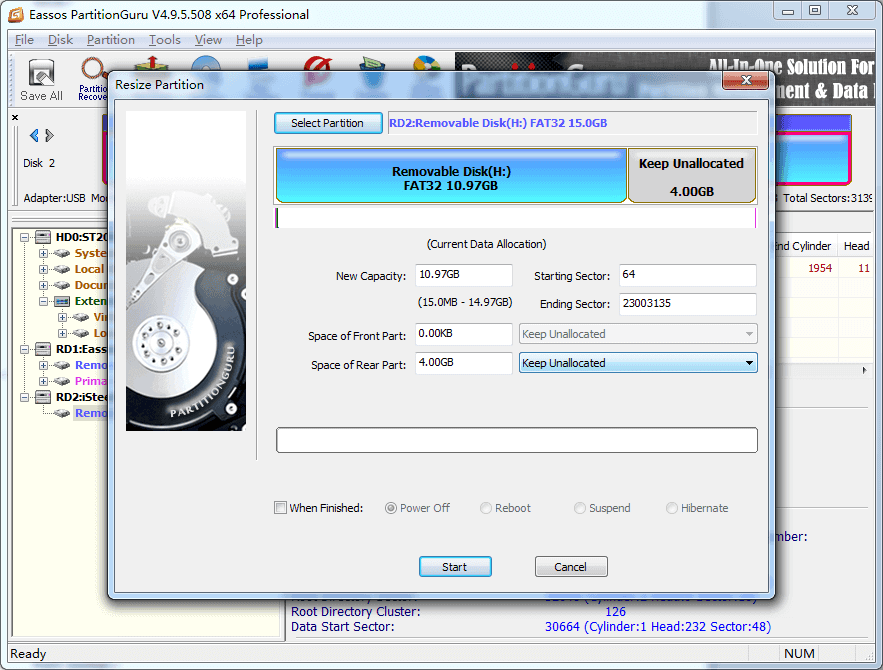Screen dimensions: 883x670
Task: Click the Ending Sector field
Action: click(x=687, y=304)
